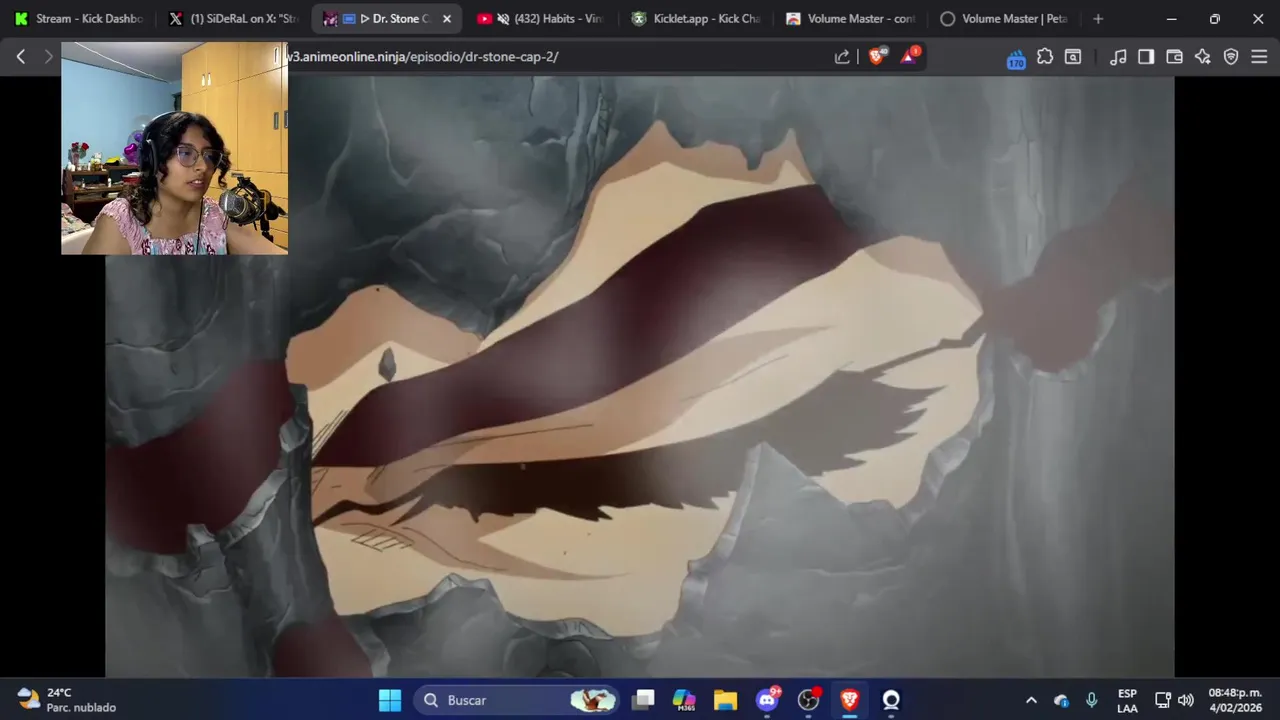Click the tab search icon in toolbar
The height and width of the screenshot is (720, 1280).
1073,57
